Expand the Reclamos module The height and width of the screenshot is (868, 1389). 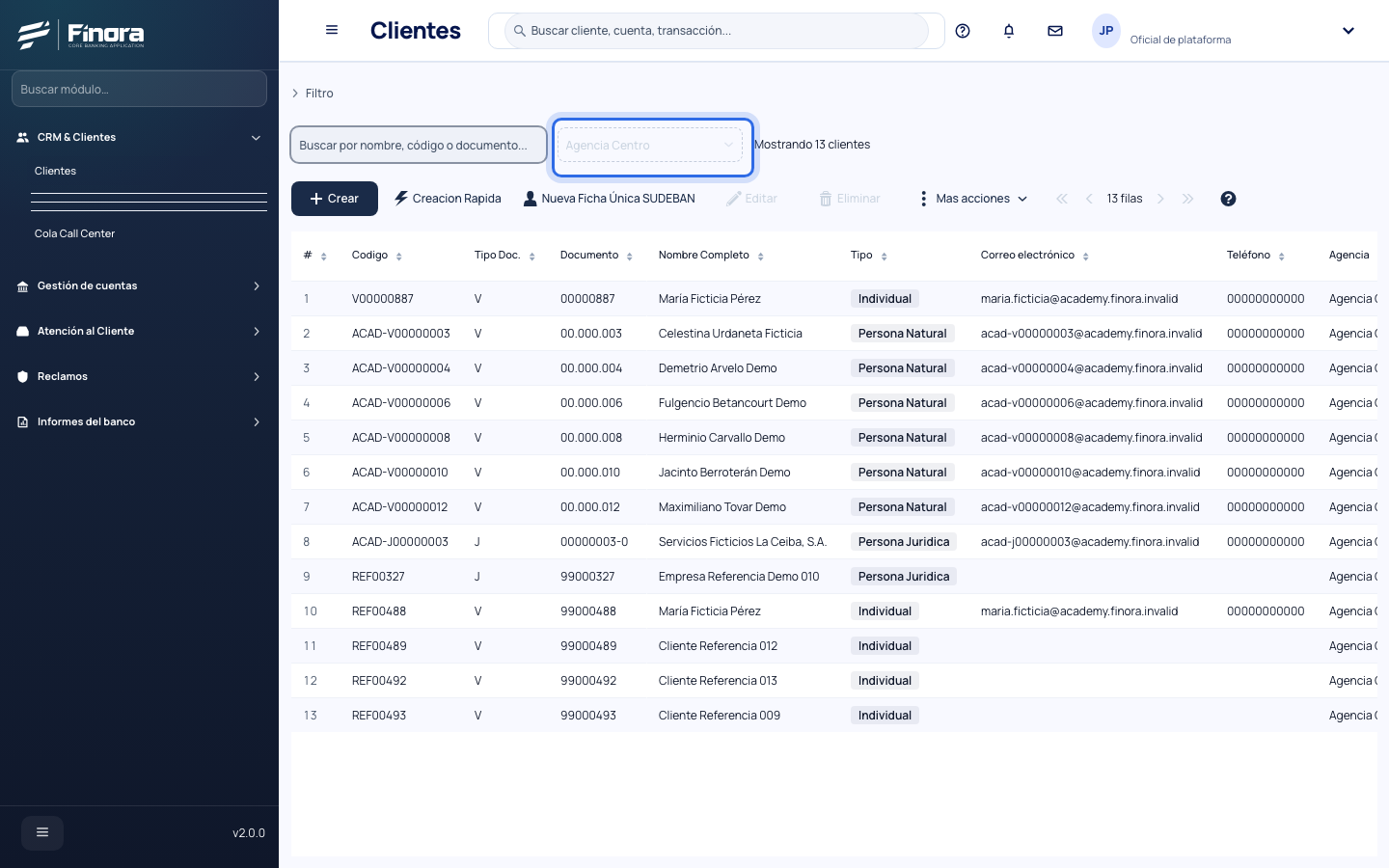pos(139,376)
